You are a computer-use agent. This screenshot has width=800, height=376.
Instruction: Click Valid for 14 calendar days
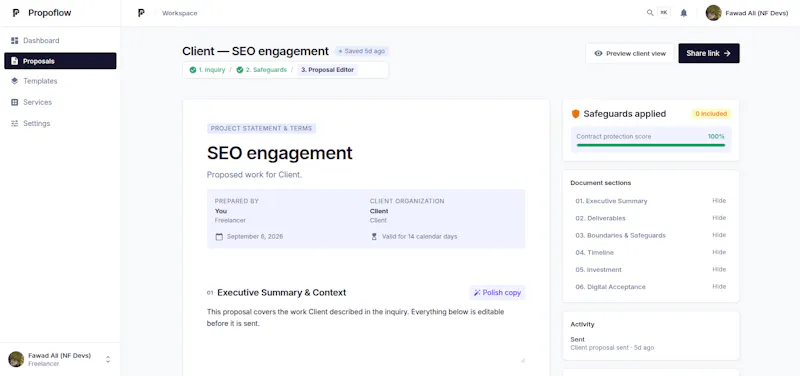420,237
